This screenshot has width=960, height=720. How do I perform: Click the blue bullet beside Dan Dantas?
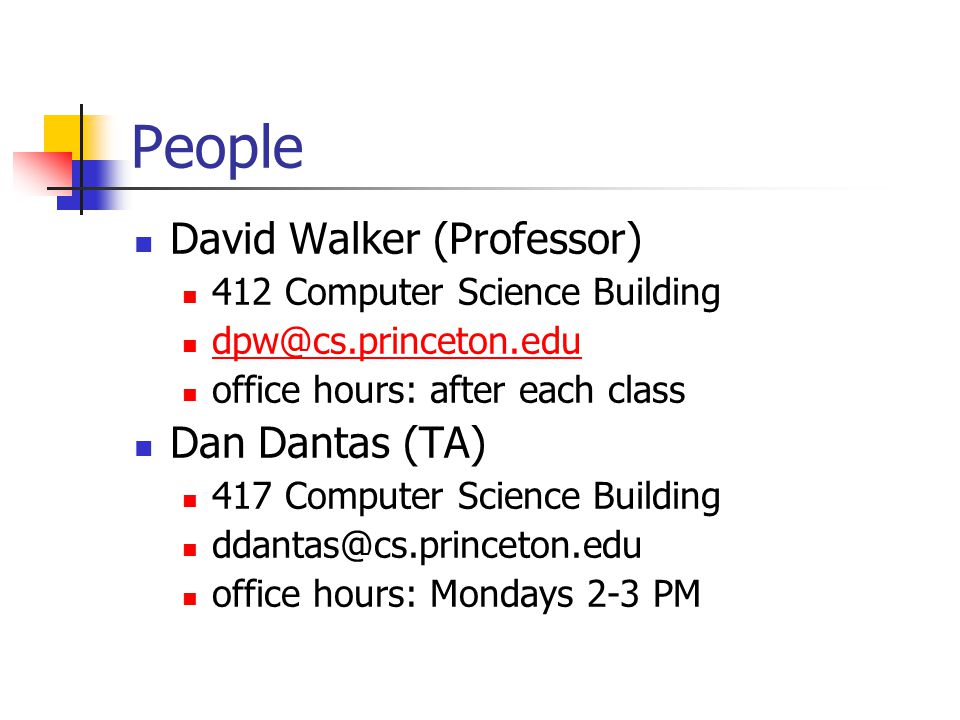point(144,449)
